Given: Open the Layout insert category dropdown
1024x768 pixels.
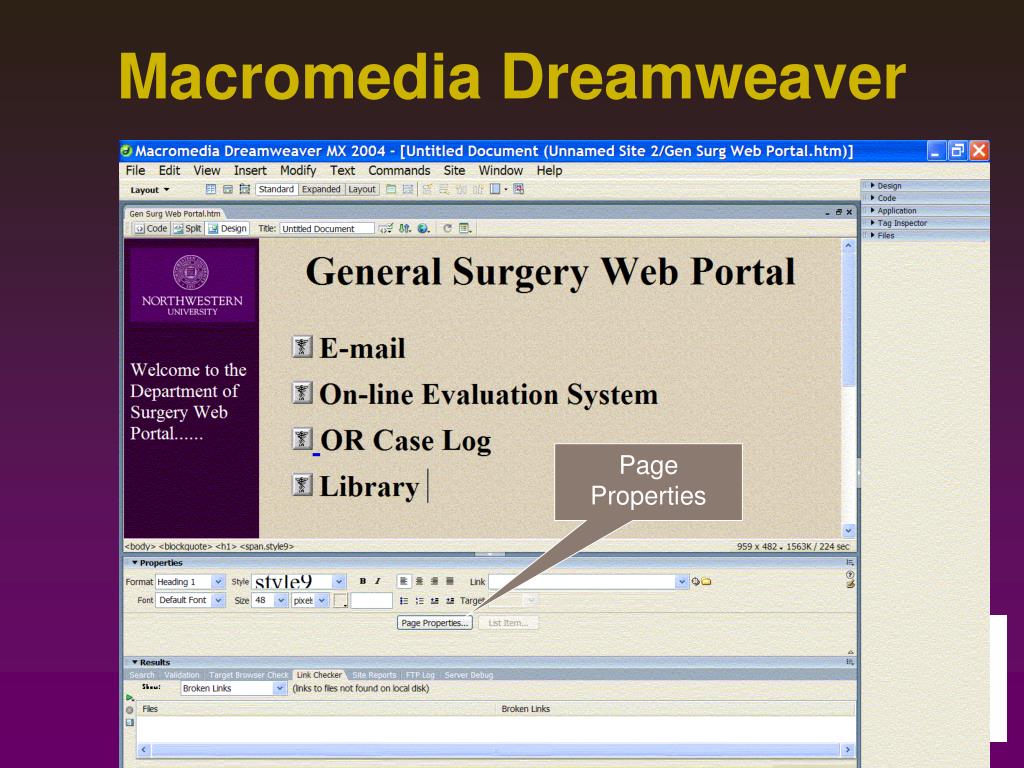Looking at the screenshot, I should click(x=150, y=190).
